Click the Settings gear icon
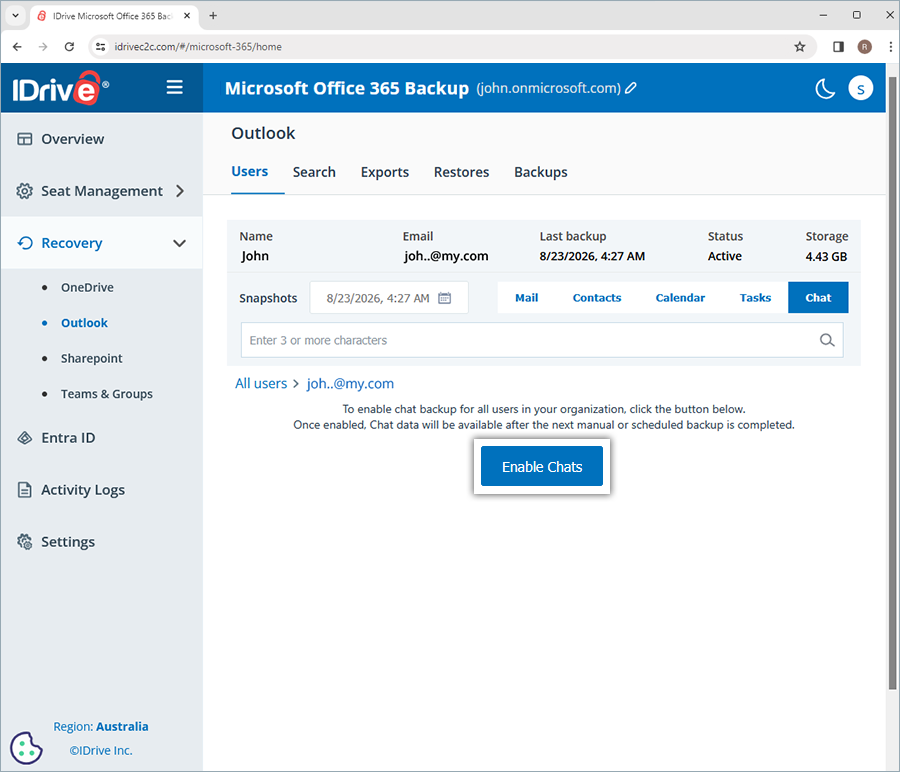 25,542
